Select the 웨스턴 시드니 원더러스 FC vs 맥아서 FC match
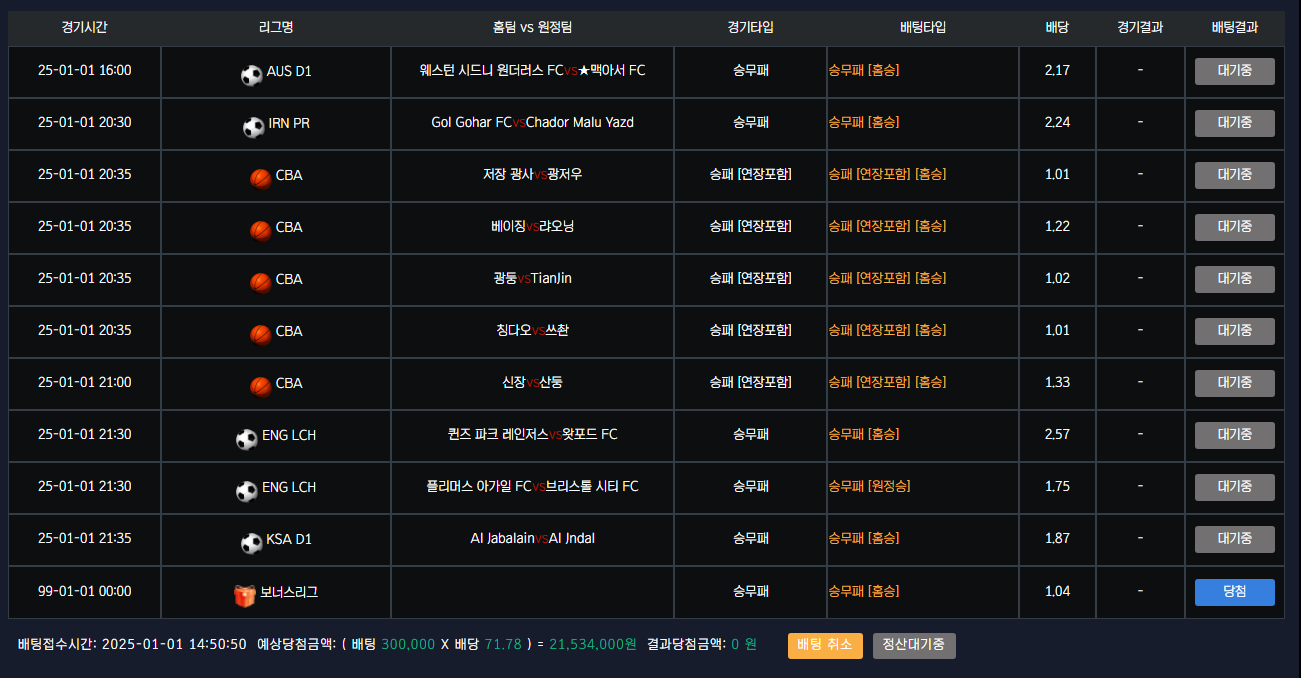The width and height of the screenshot is (1301, 678). [532, 71]
